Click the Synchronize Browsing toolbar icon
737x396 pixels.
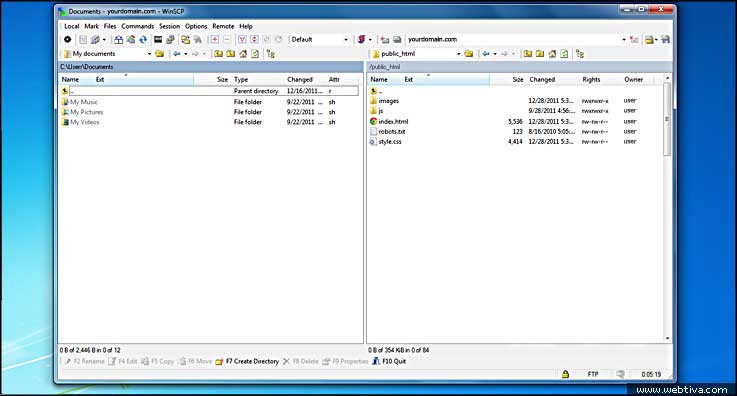[186, 39]
